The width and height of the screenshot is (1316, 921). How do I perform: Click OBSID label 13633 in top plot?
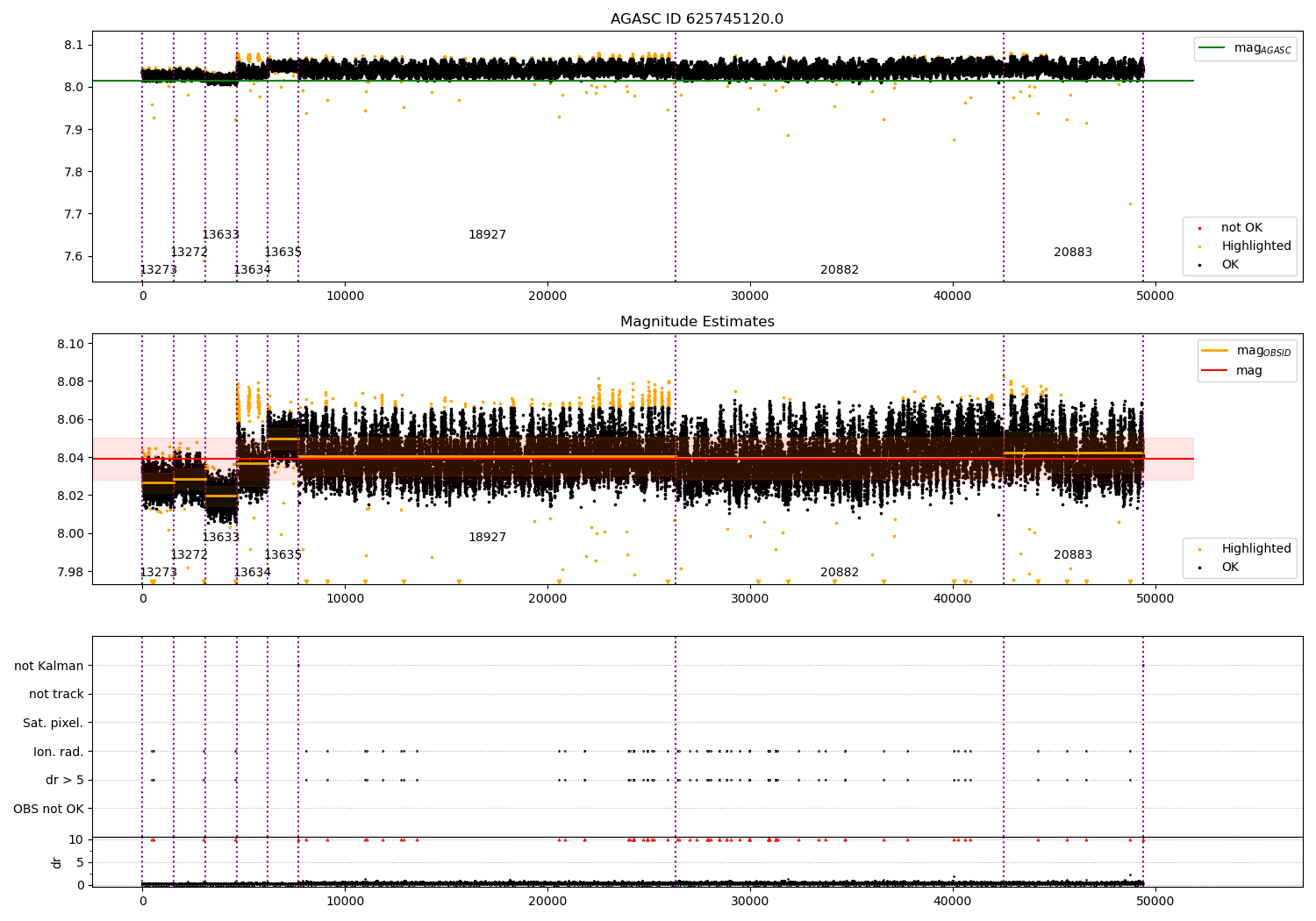[x=221, y=235]
